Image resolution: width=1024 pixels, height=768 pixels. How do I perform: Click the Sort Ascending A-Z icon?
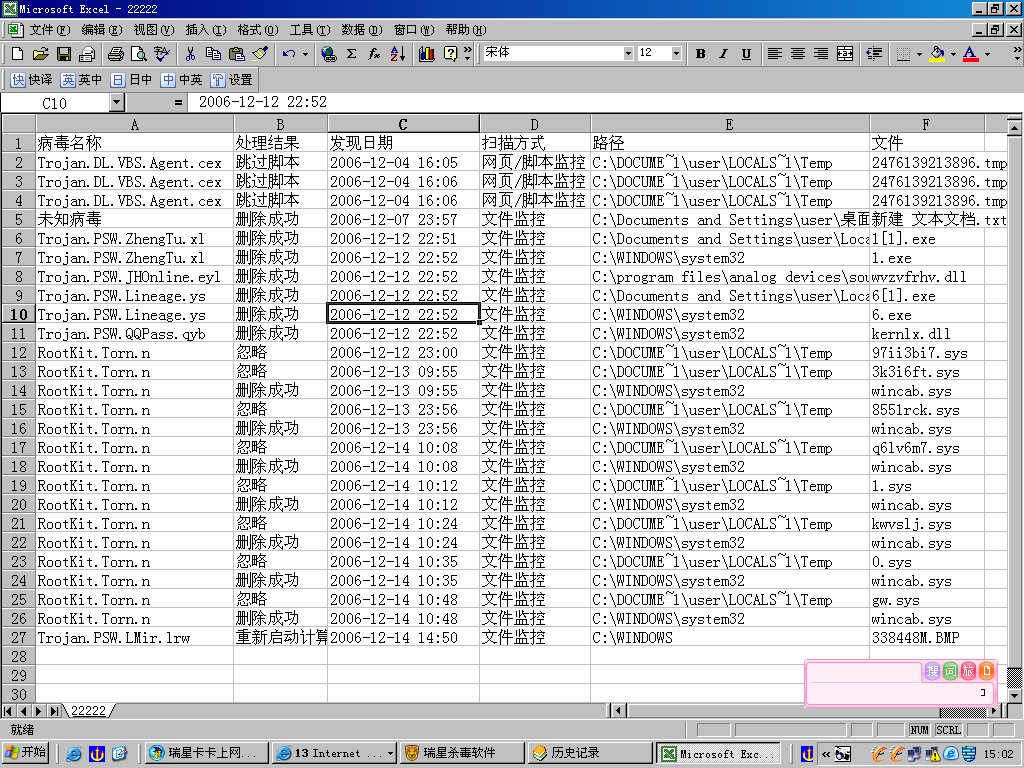click(397, 54)
